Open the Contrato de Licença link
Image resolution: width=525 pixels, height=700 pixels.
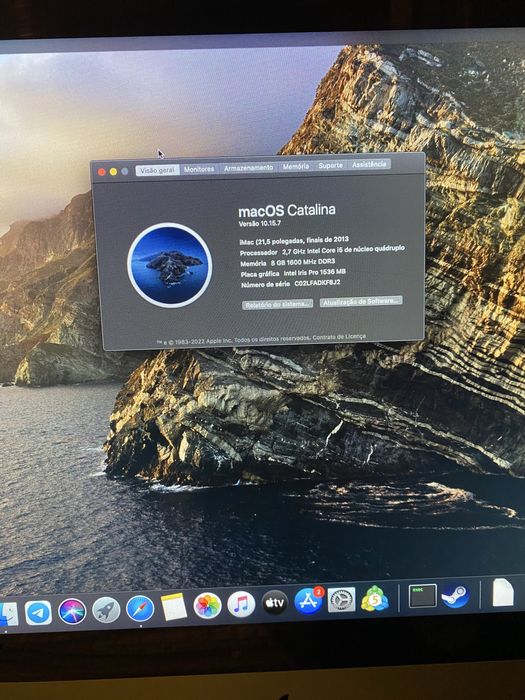(339, 337)
